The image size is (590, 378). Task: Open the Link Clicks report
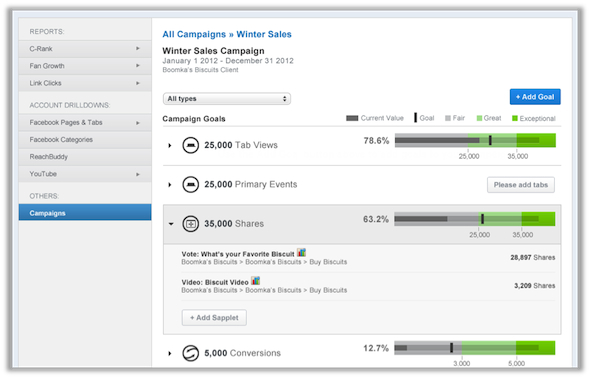tap(85, 83)
